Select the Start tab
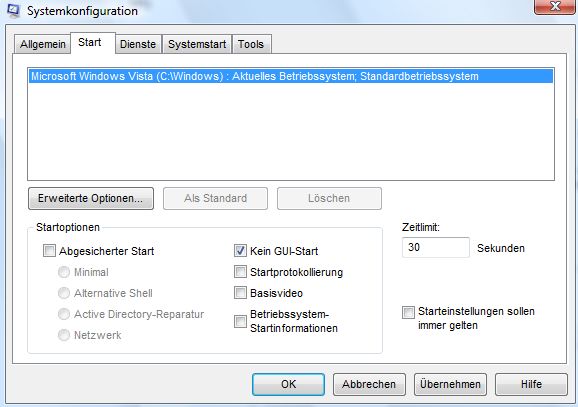Viewport: 578px width, 407px height. [90, 43]
